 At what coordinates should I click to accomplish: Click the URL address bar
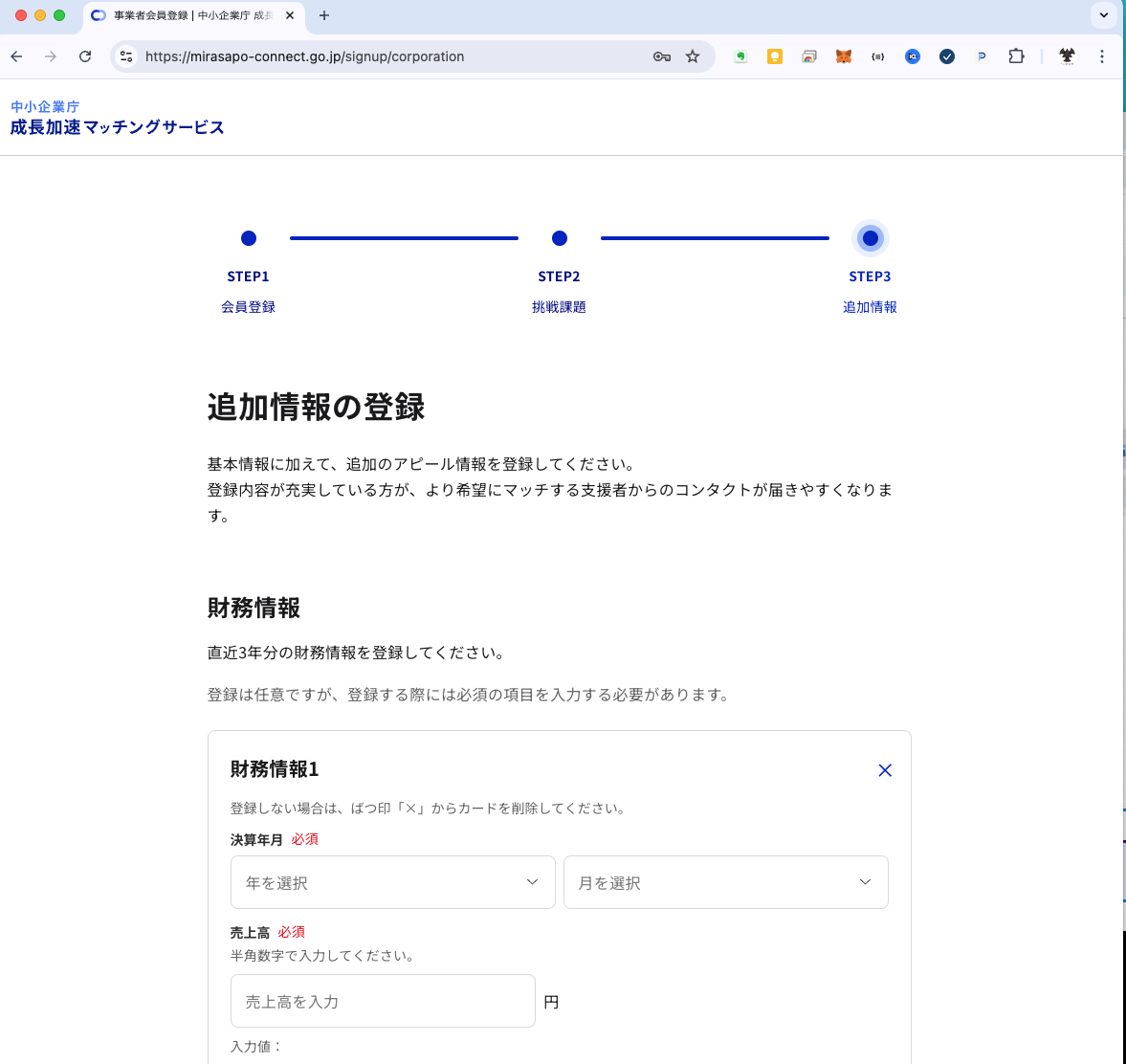pos(383,56)
